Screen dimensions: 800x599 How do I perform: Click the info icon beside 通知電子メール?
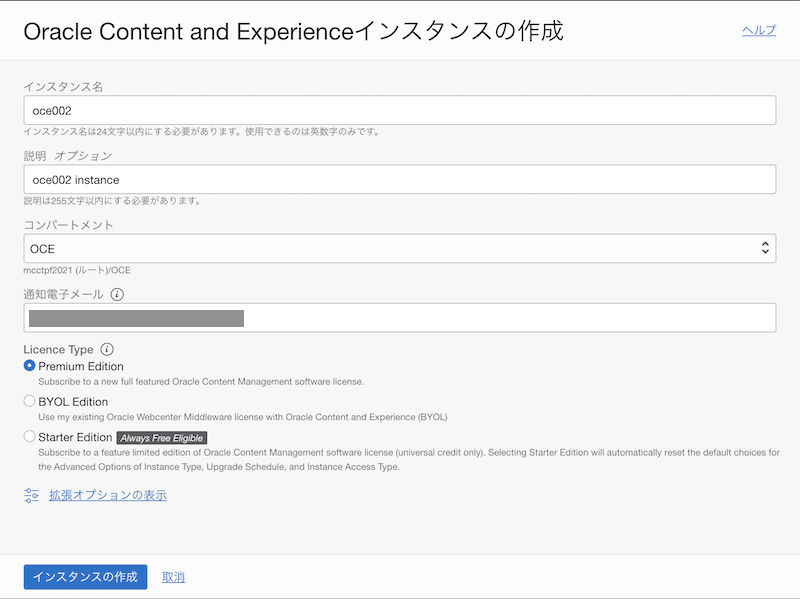coord(117,295)
